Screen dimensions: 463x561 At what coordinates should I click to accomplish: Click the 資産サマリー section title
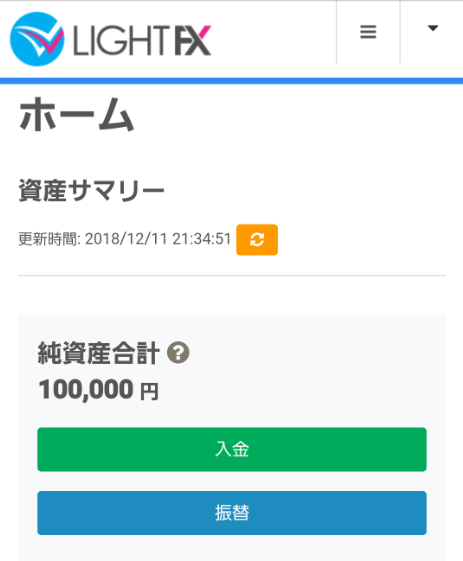tap(92, 190)
